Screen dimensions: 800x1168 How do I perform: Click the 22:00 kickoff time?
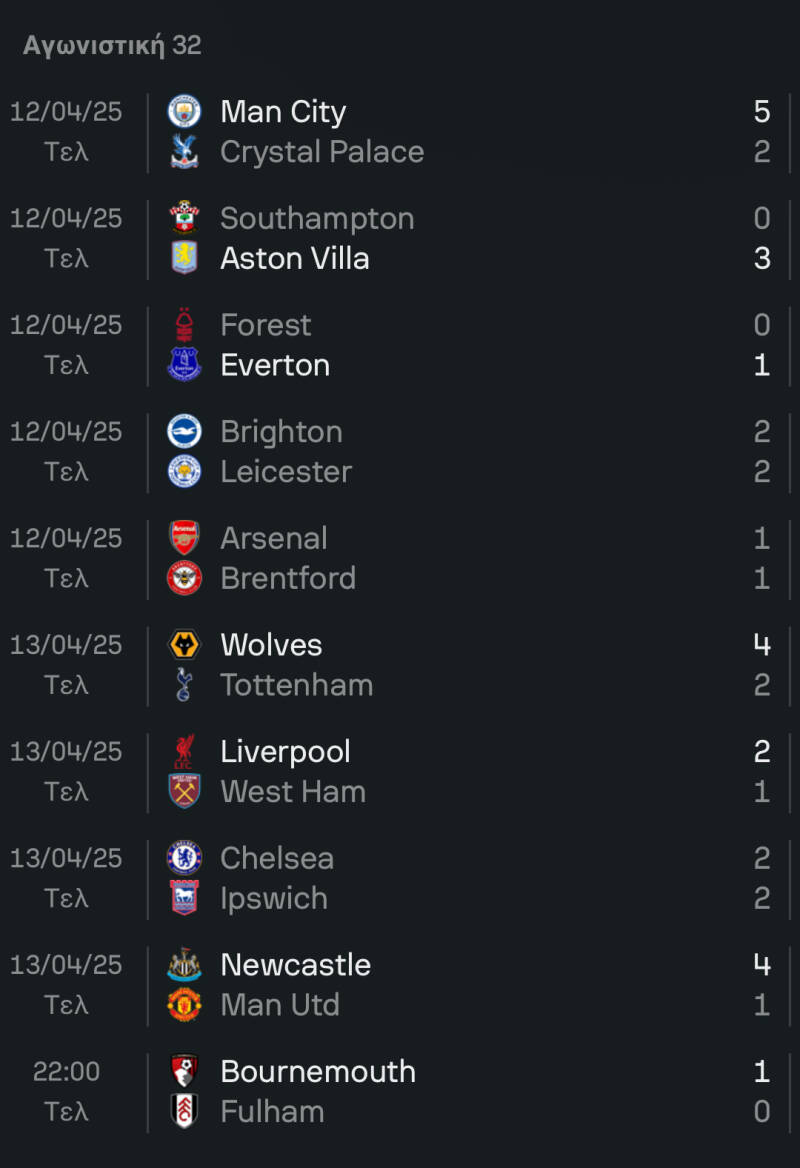click(66, 1071)
